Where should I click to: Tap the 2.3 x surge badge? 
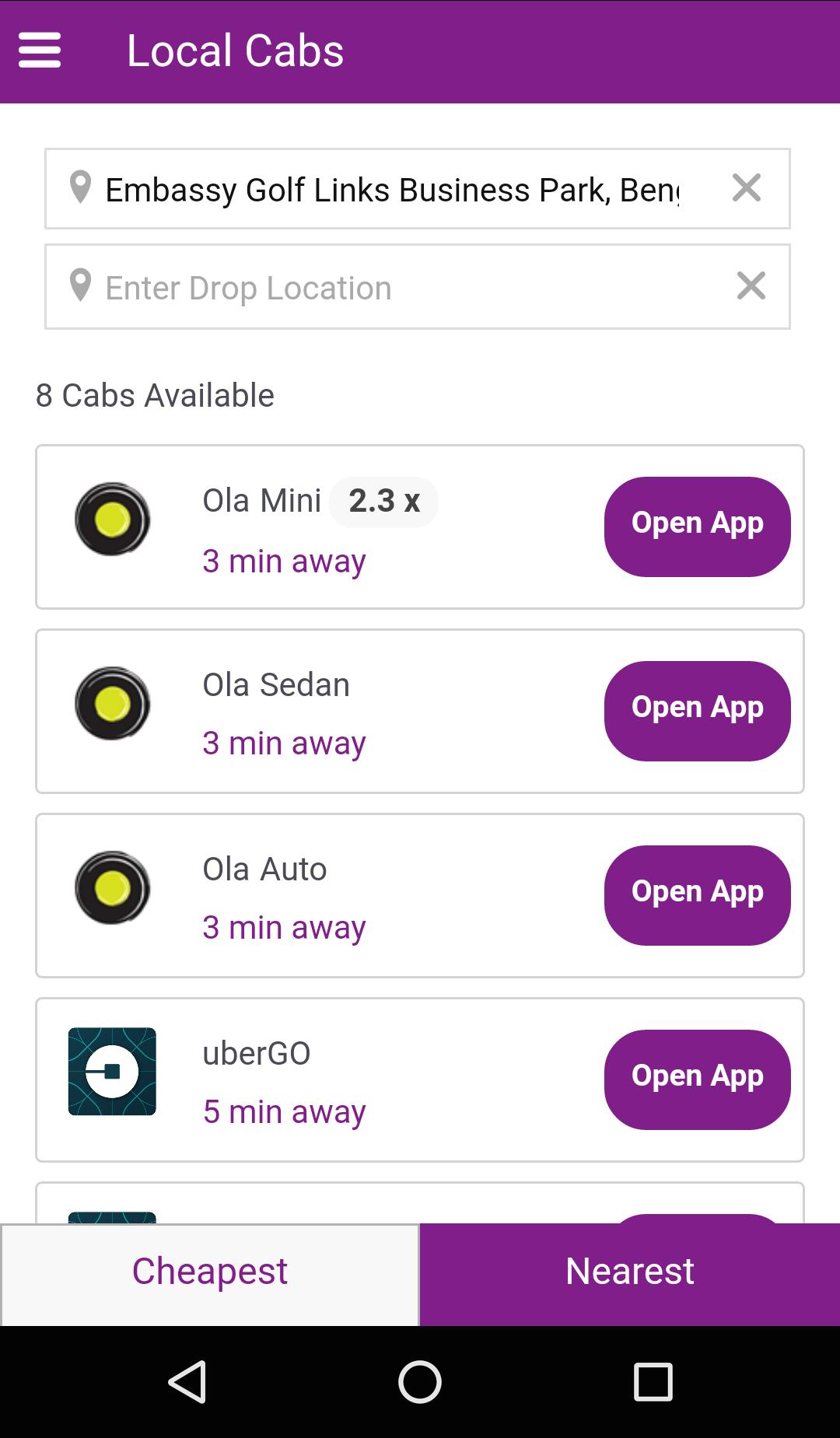(x=384, y=502)
